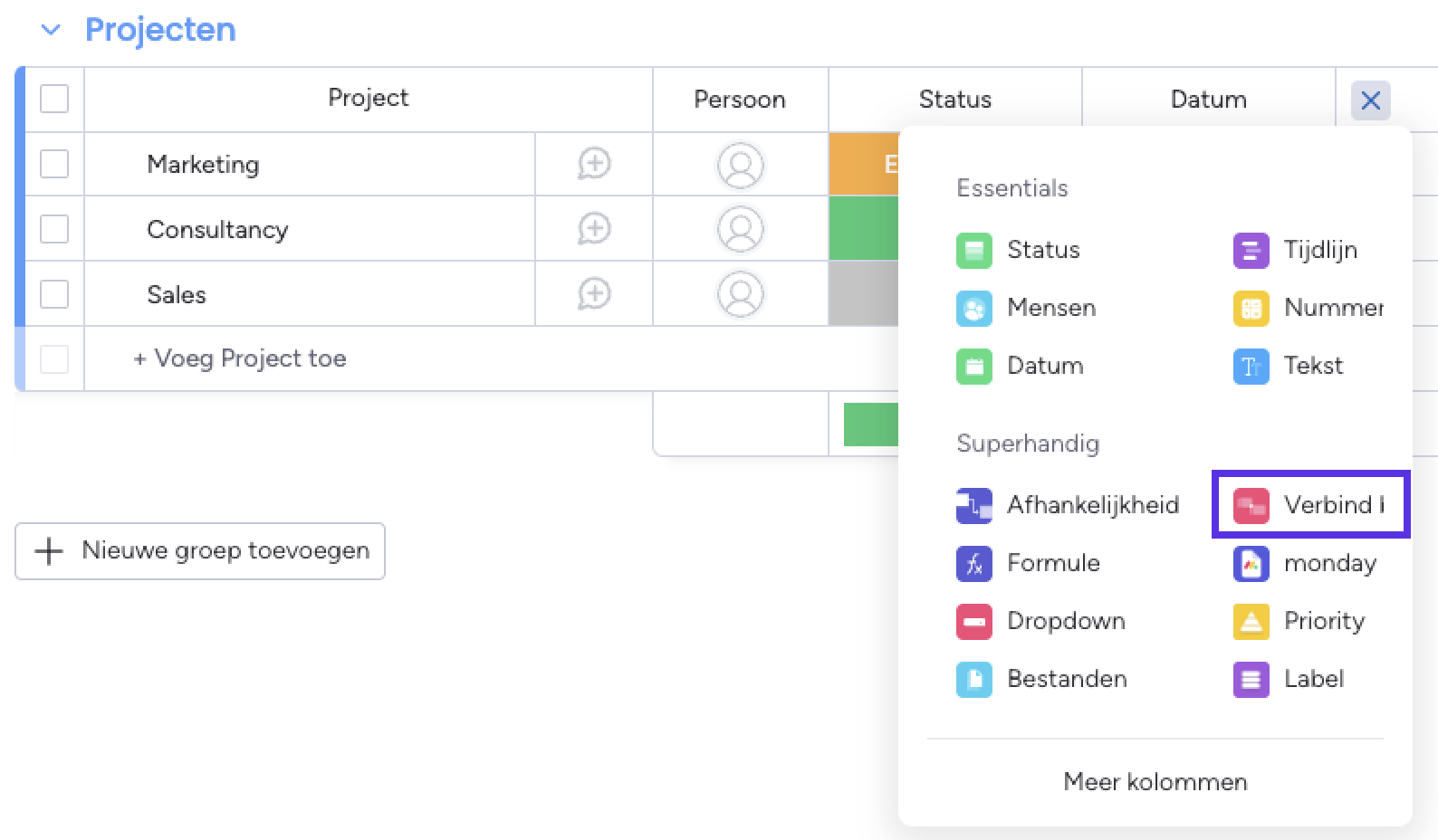Image resolution: width=1438 pixels, height=840 pixels.
Task: Click Meer kolommen link
Action: pos(1155,781)
